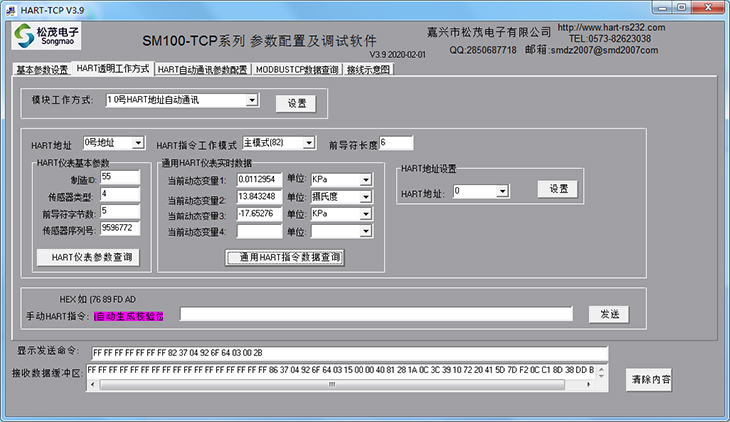The image size is (730, 422).
Task: Click the 清除内容 button
Action: click(x=650, y=379)
